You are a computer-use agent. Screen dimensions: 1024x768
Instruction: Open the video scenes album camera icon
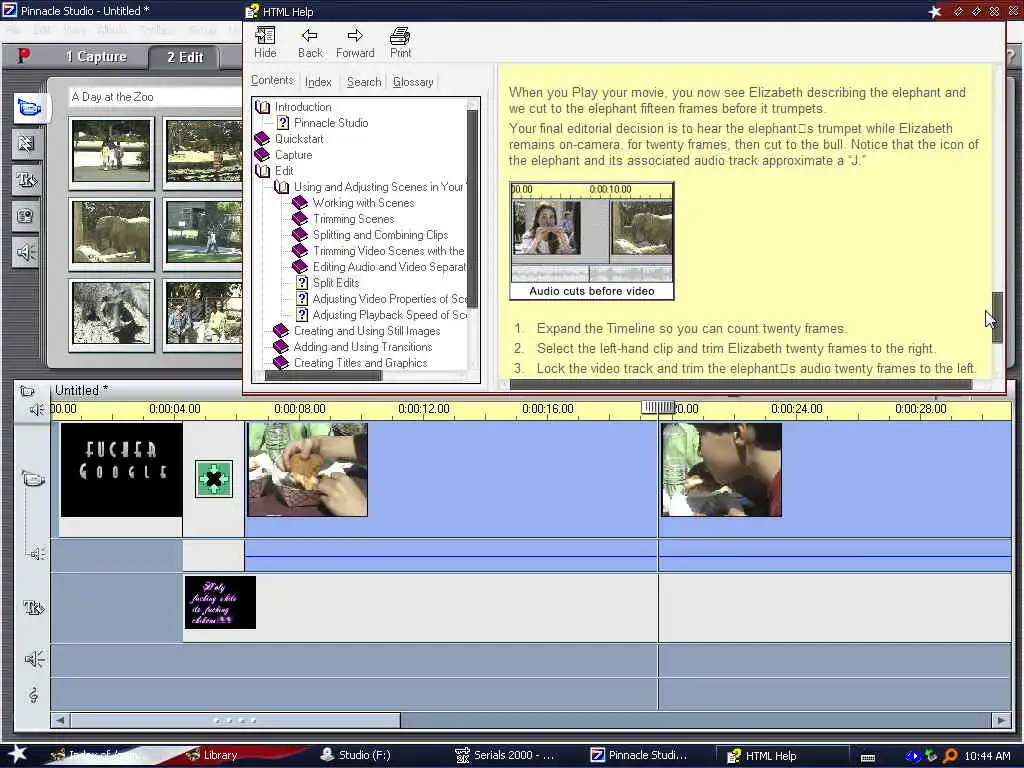[29, 107]
